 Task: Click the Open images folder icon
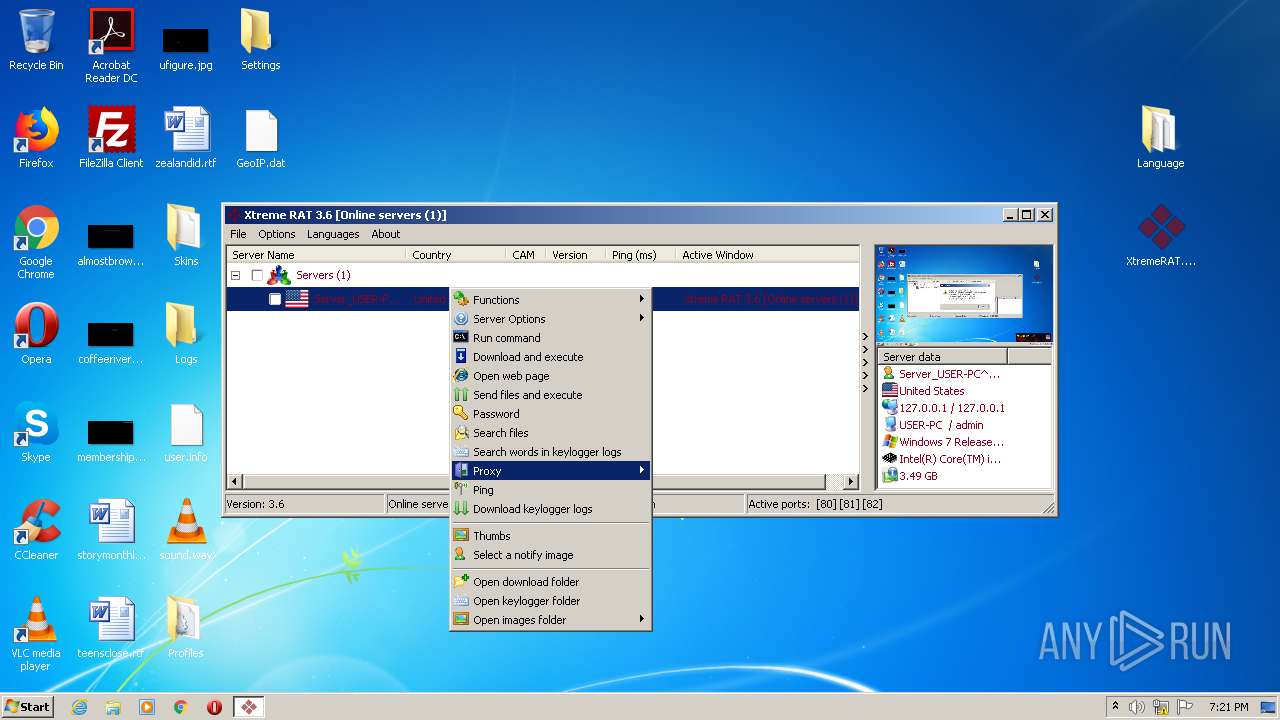461,619
